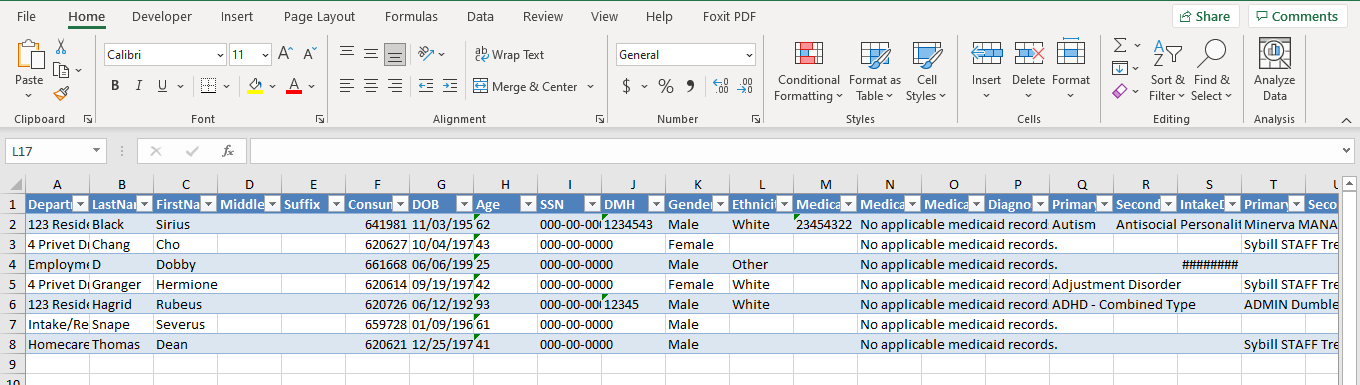The width and height of the screenshot is (1360, 385).
Task: Open the Gender column filter dropdown
Action: [x=720, y=204]
